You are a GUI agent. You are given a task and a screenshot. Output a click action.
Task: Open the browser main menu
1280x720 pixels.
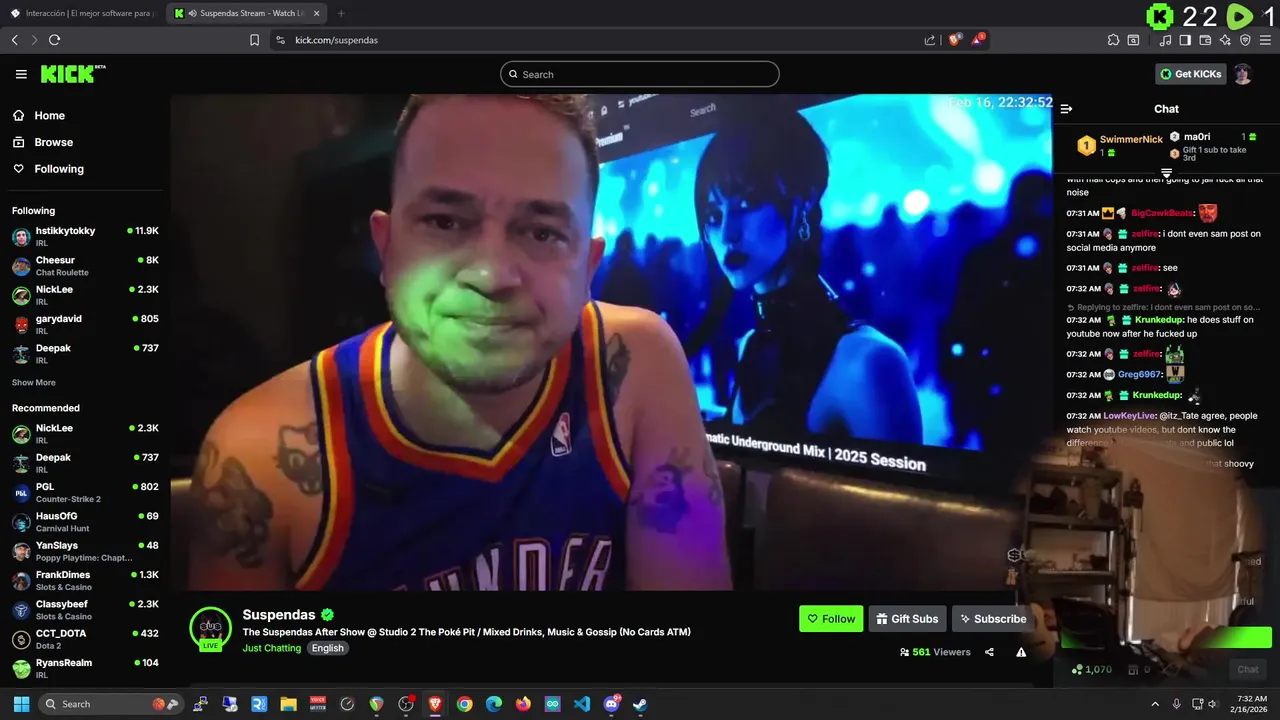tap(1265, 40)
